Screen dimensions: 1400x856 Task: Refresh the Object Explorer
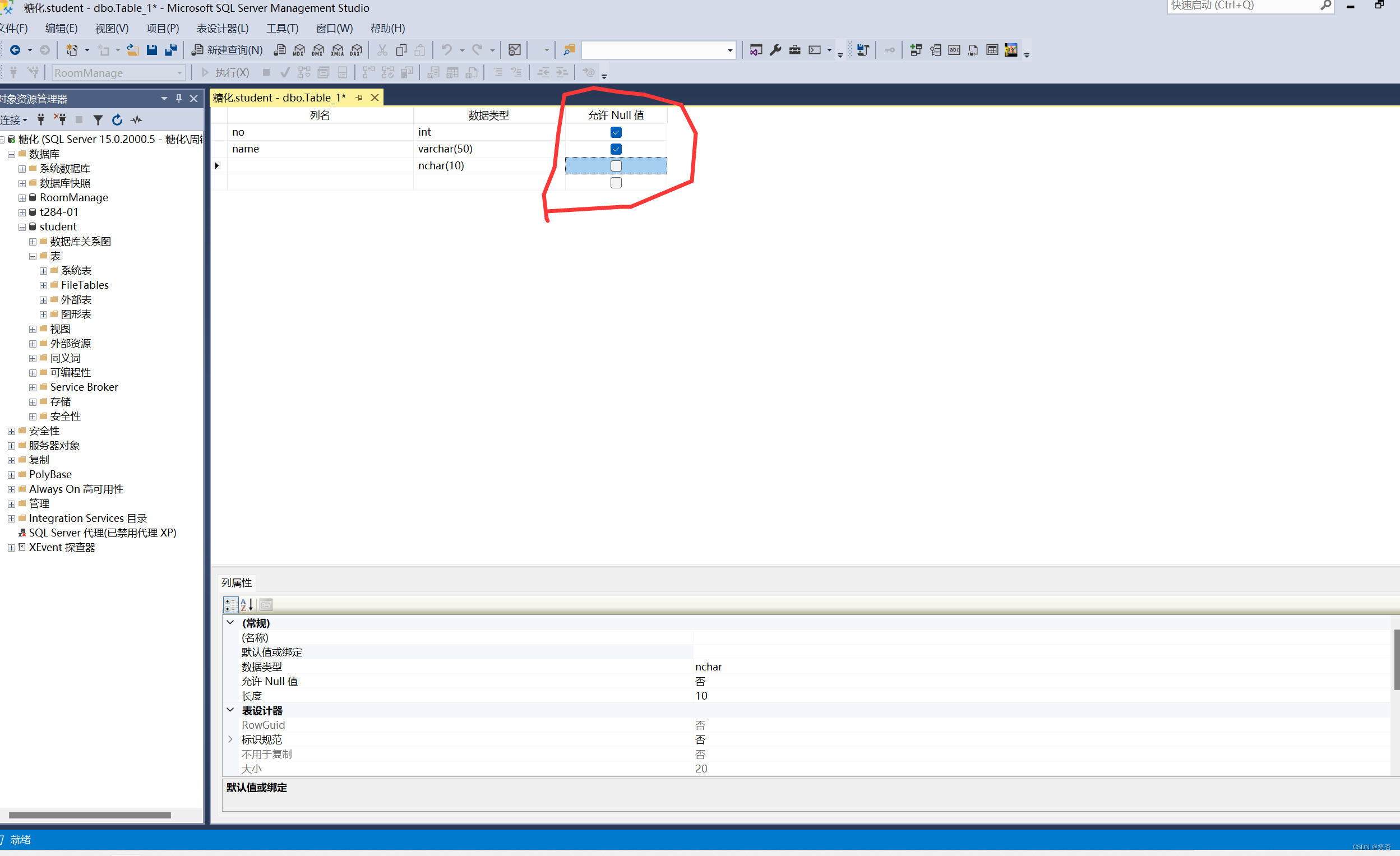117,120
